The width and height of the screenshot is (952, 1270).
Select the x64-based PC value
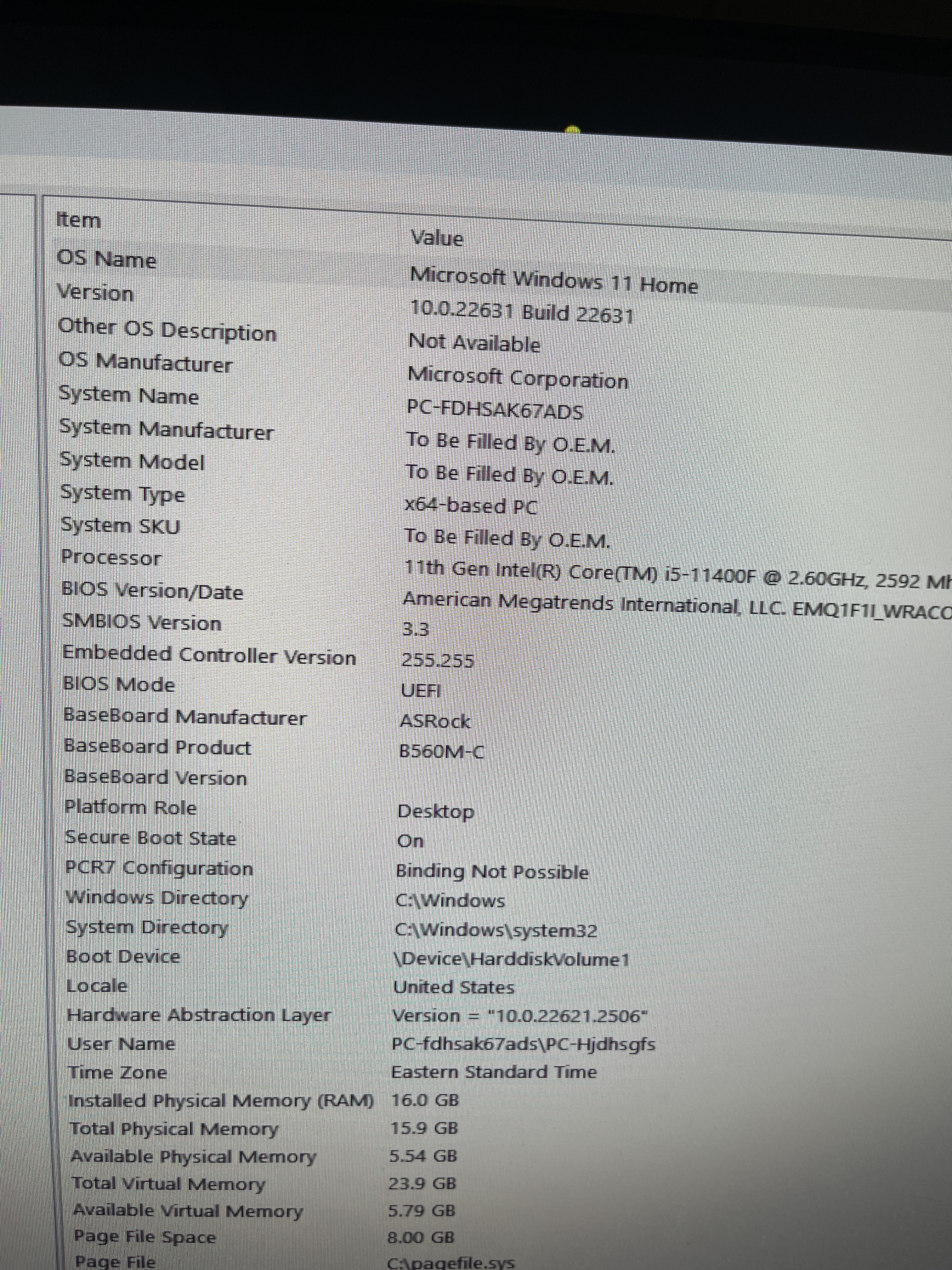[471, 506]
